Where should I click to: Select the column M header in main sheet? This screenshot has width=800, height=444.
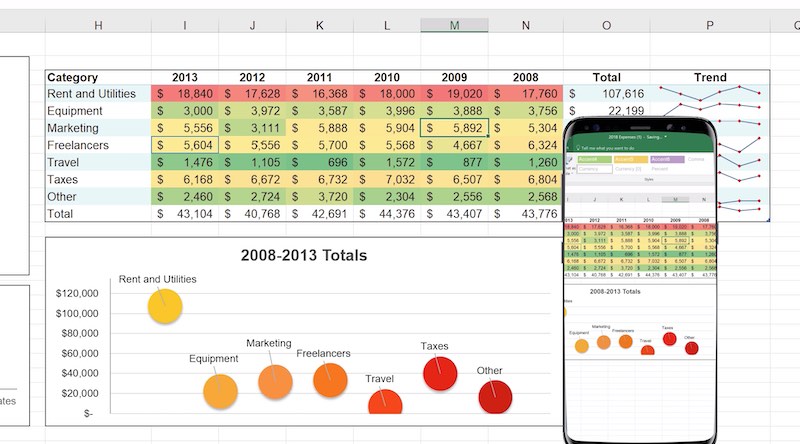(x=453, y=24)
